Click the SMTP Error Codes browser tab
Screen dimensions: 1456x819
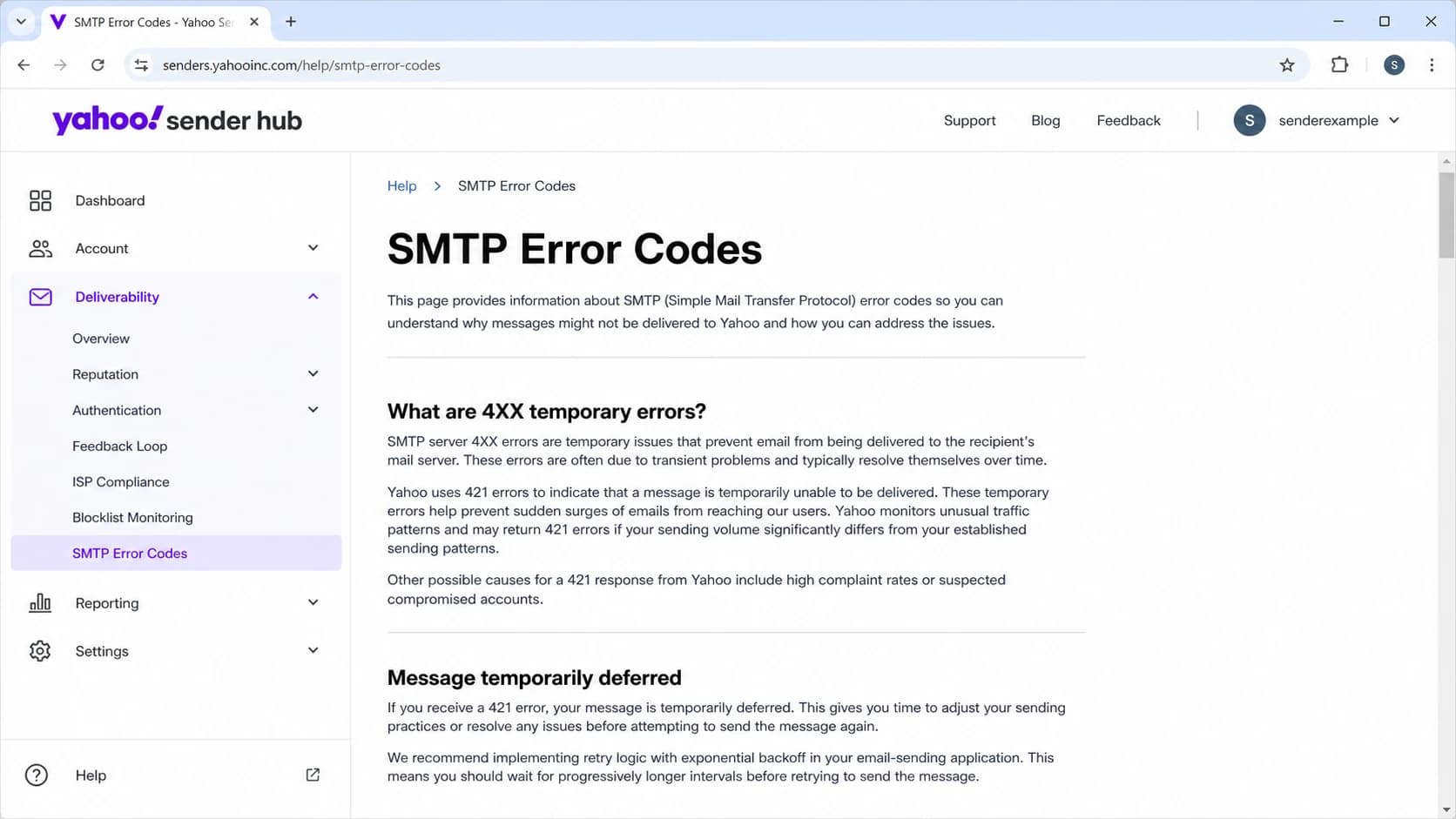(156, 22)
